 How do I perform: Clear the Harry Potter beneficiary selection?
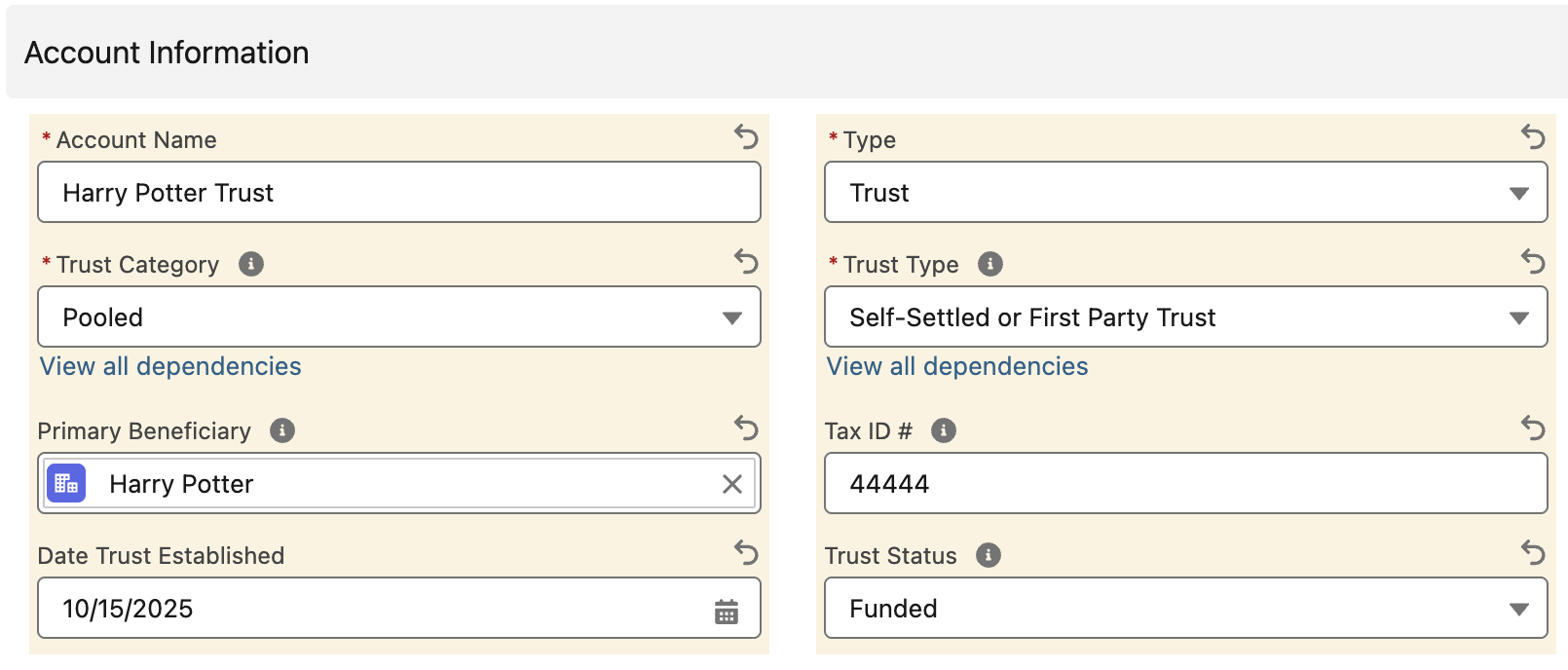click(x=732, y=484)
